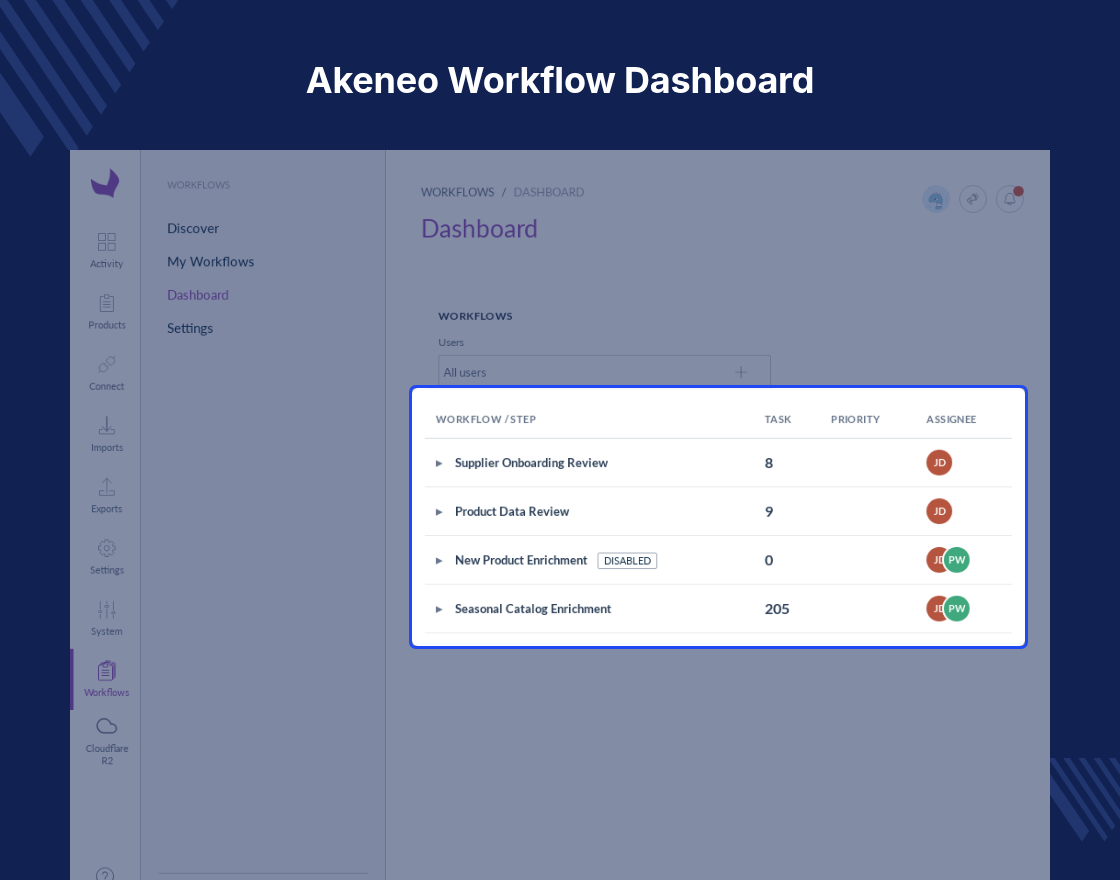Image resolution: width=1120 pixels, height=880 pixels.
Task: Expand Supplier Onboarding Review workflow
Action: [439, 464]
